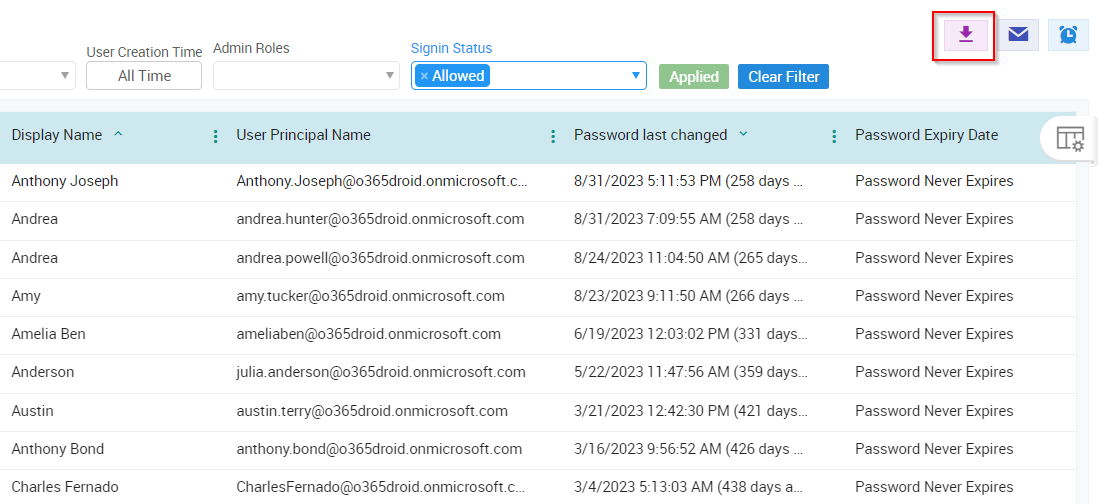Click 6/19/2023 12:03:02 PM password date
This screenshot has height=504, width=1098.
(690, 334)
